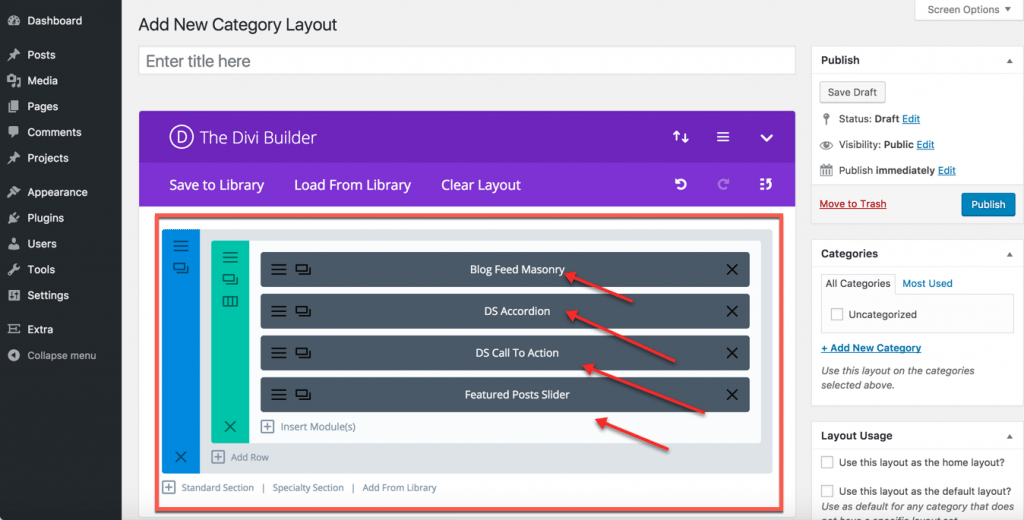Delete the green row with X icon
Screen dimensions: 1024x520
tap(230, 427)
